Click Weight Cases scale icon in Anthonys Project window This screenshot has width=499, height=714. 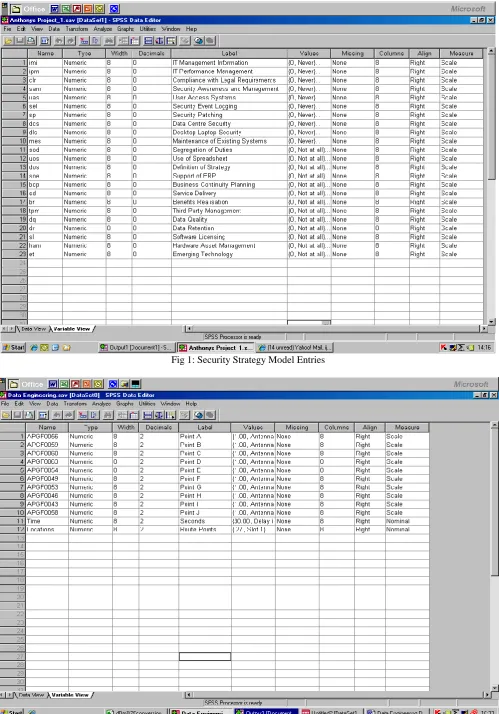(159, 41)
